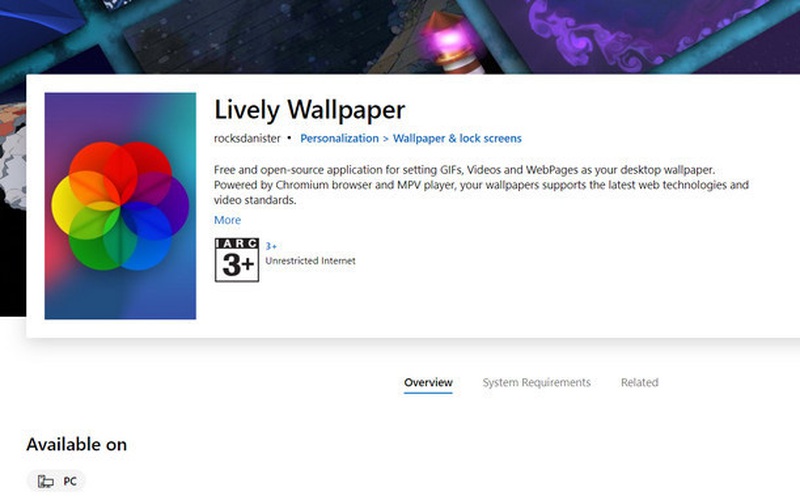The width and height of the screenshot is (800, 500).
Task: Click the Lively Wallpaper app icon image
Action: (120, 206)
